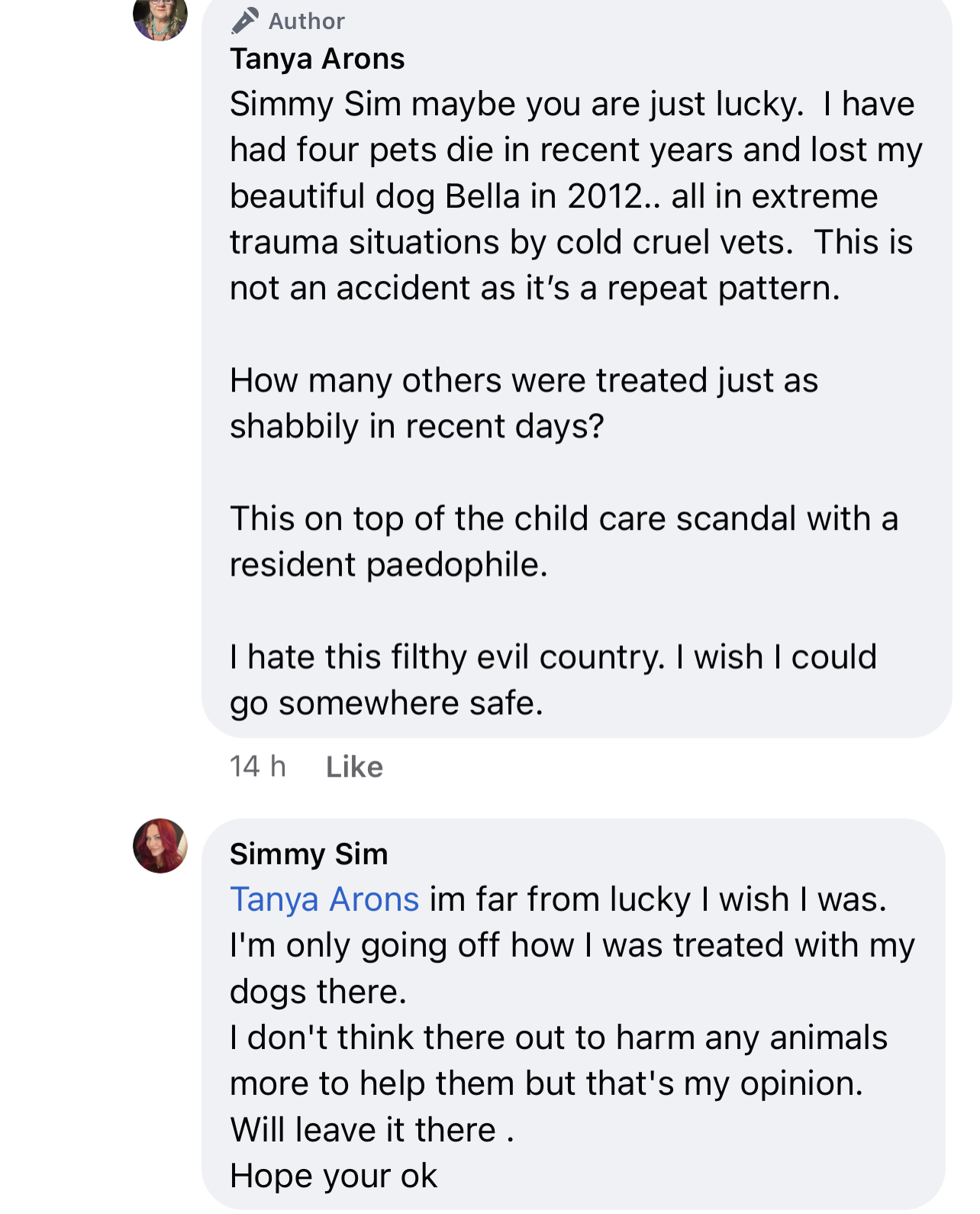Screen dimensions: 980x1214
Task: Select the line mentioning dog Bella in 2012
Action: tap(554, 196)
